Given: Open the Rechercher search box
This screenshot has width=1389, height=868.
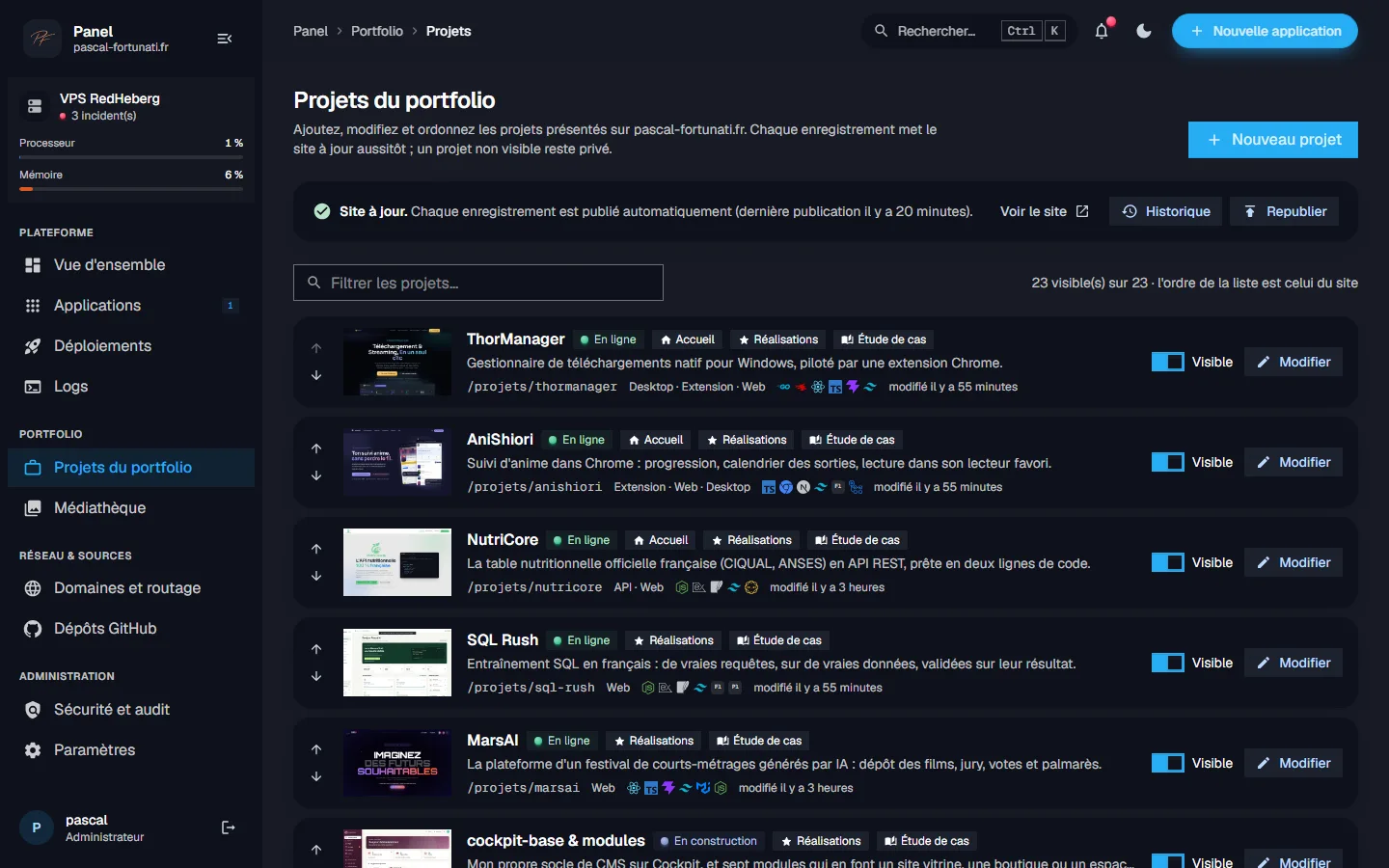Looking at the screenshot, I should [x=967, y=31].
